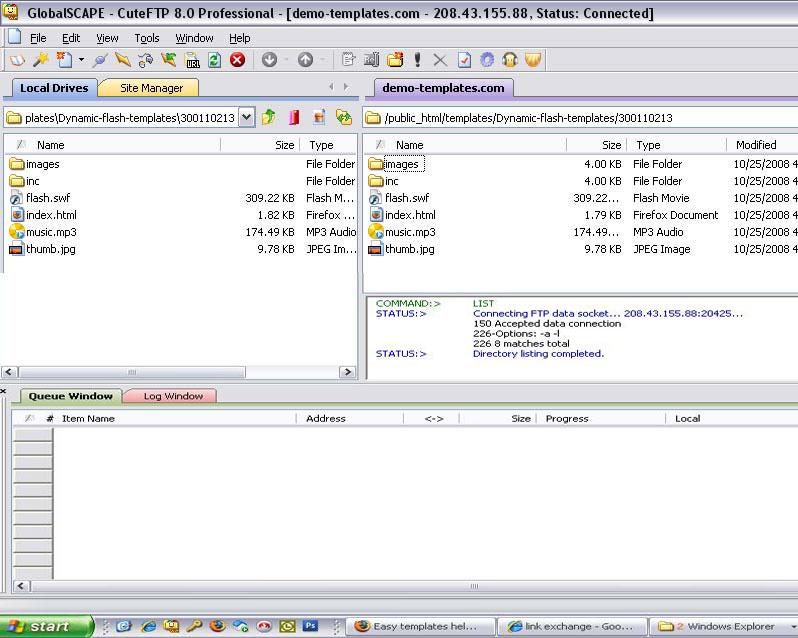Open the dropdown next to Download arrow
The image size is (798, 638).
tap(286, 60)
